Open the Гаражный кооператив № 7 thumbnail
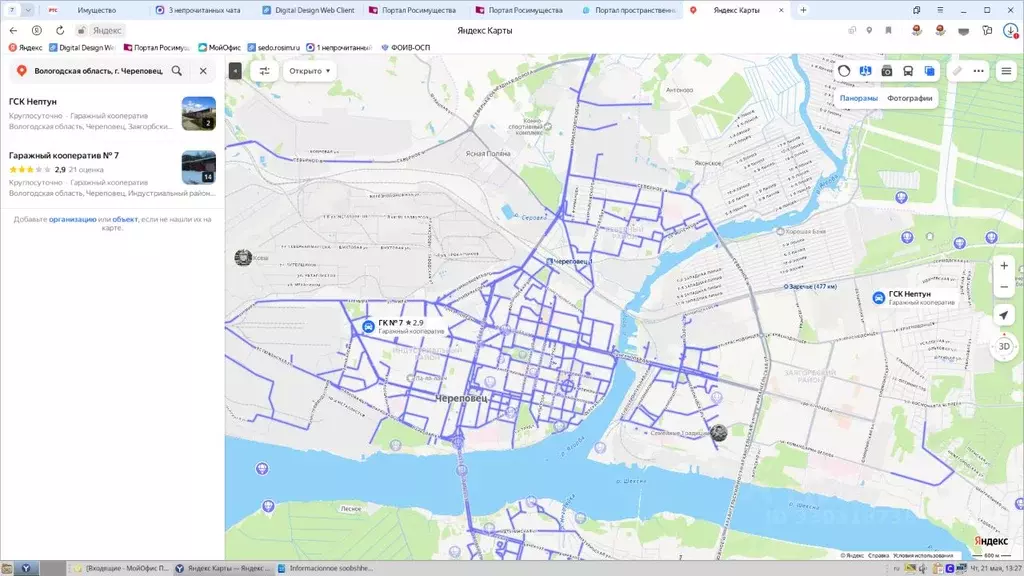Viewport: 1024px width, 576px height. [199, 167]
